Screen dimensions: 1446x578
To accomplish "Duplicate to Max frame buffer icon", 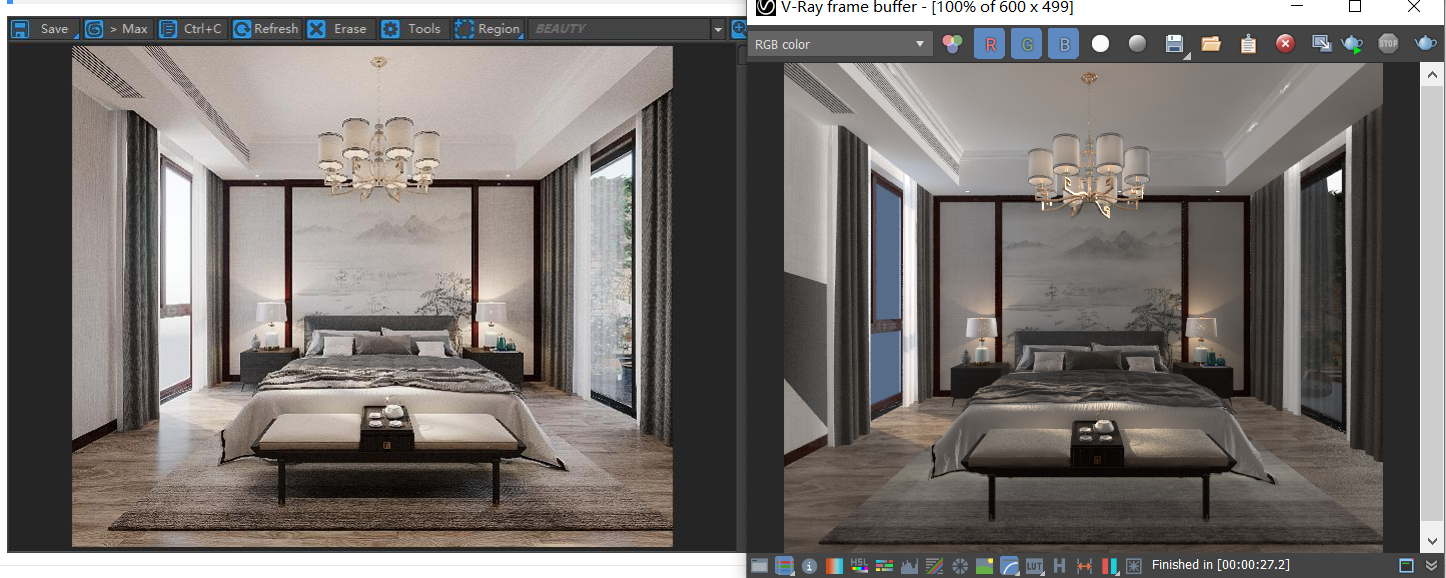I will 1321,44.
